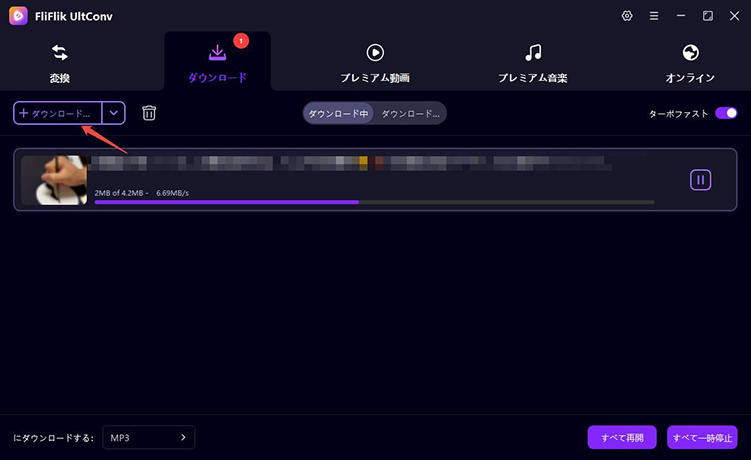Toggle the ターボファスト switch
The width and height of the screenshot is (751, 460).
click(x=726, y=113)
